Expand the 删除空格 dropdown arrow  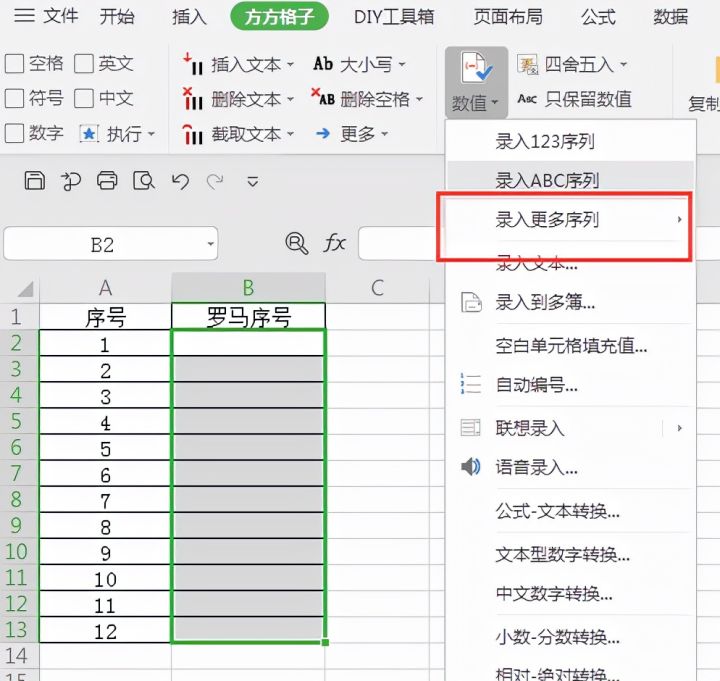419,99
